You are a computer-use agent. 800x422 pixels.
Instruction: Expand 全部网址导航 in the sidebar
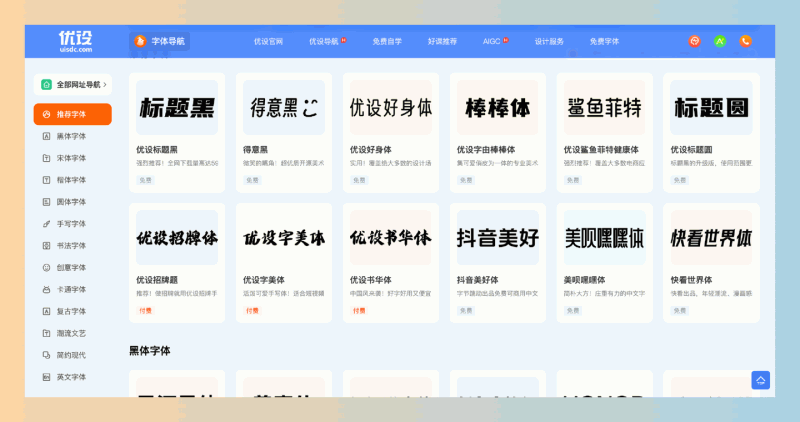(73, 85)
